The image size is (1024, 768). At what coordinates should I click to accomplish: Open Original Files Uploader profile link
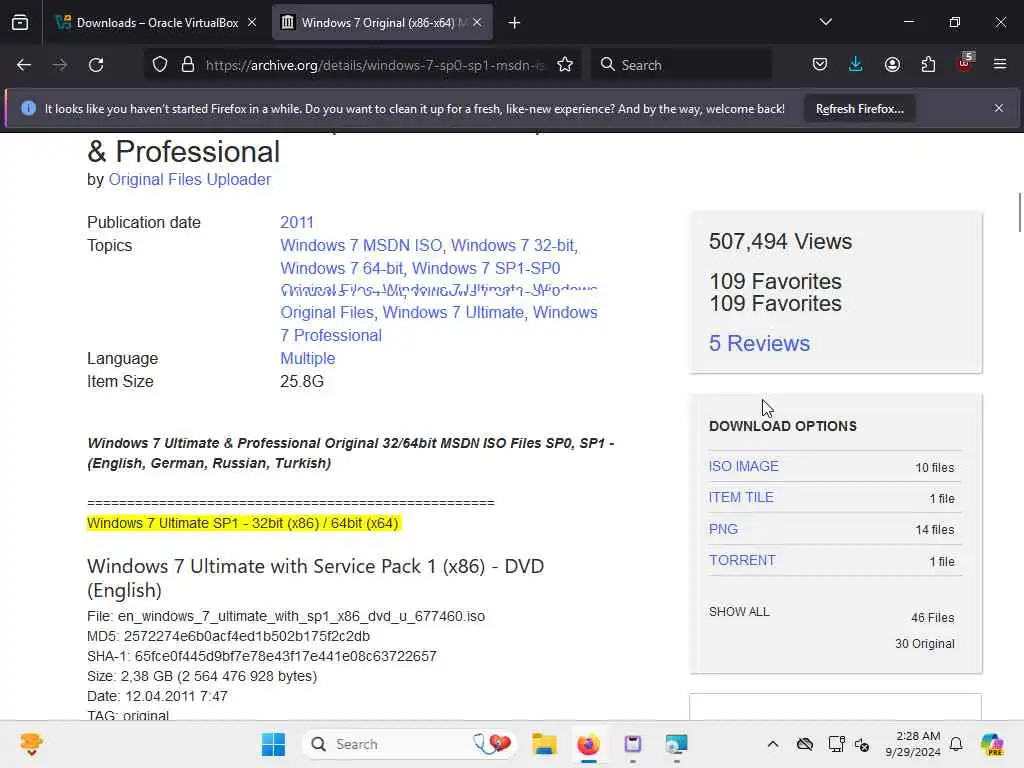[x=189, y=180]
